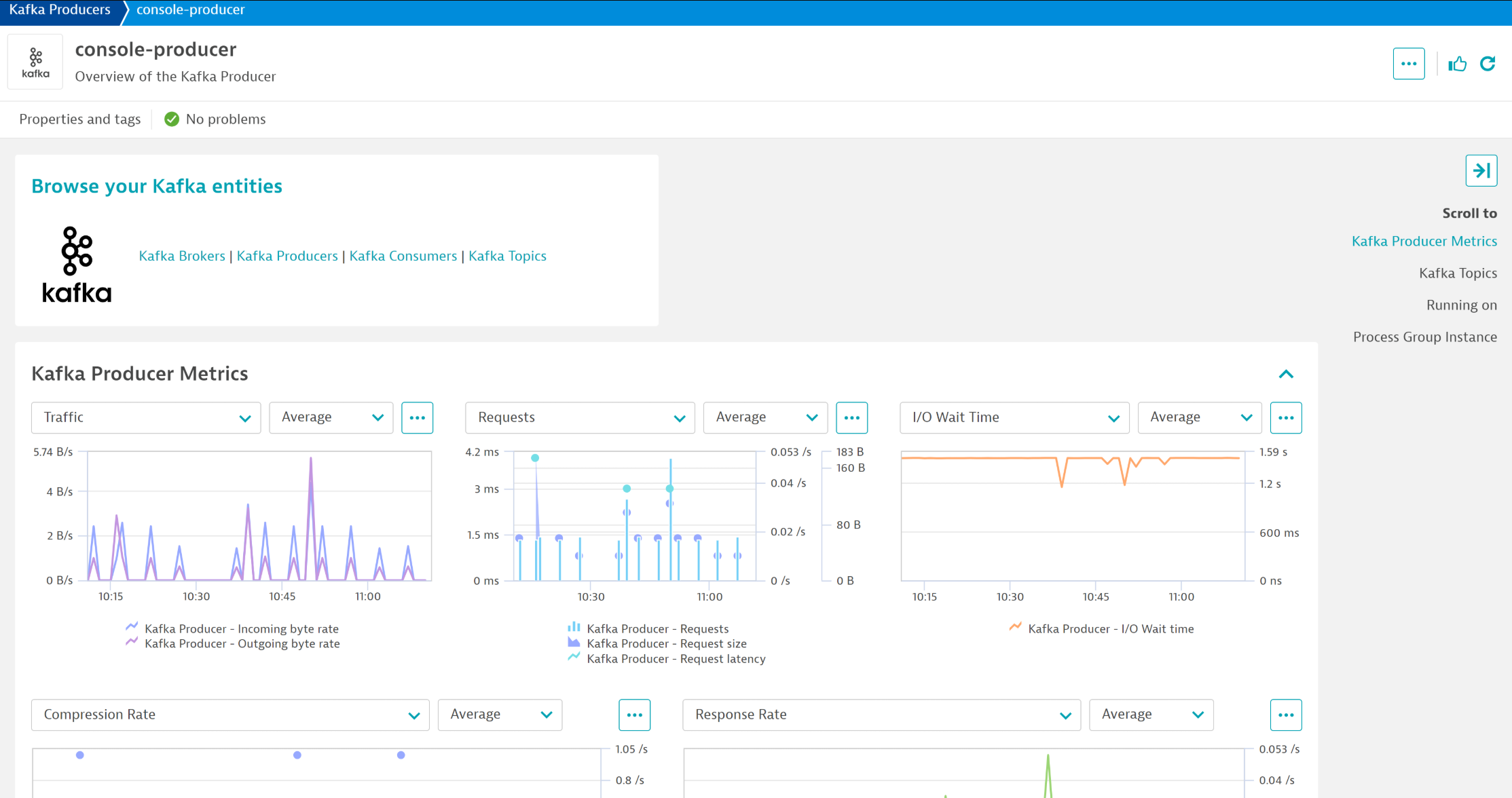Open Compression Rate chart ellipsis menu
The image size is (1512, 798).
coord(634,715)
